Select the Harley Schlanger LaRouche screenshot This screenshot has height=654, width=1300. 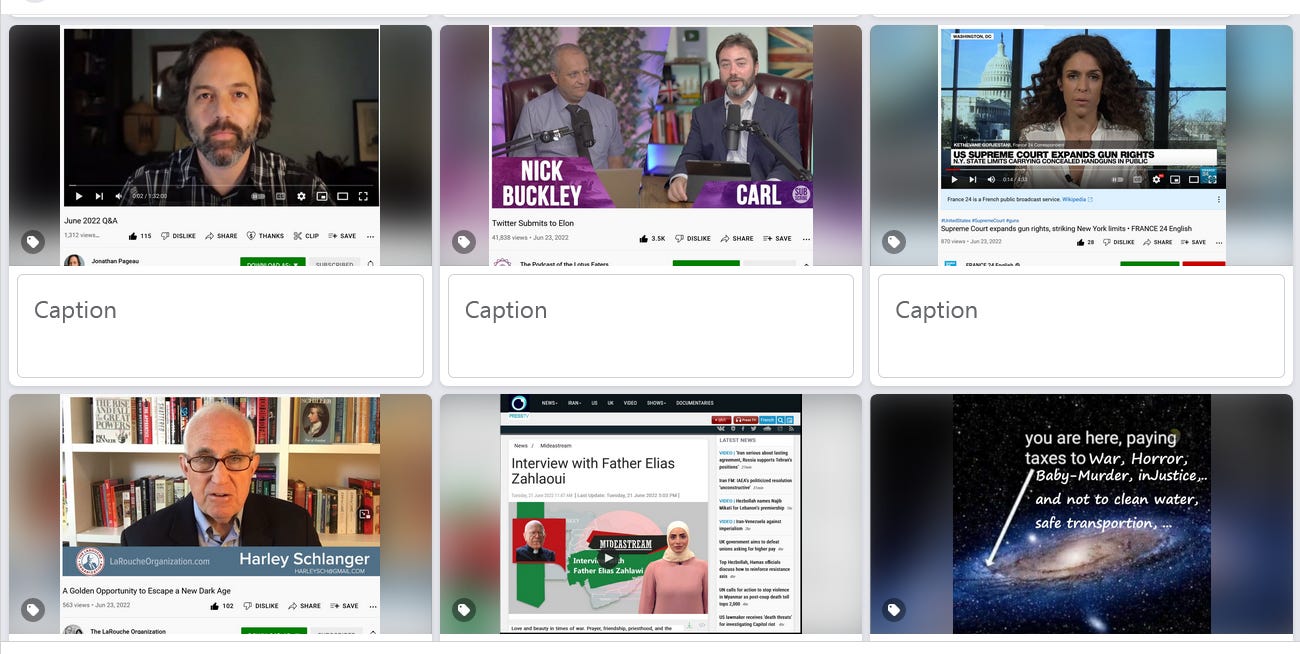[220, 514]
